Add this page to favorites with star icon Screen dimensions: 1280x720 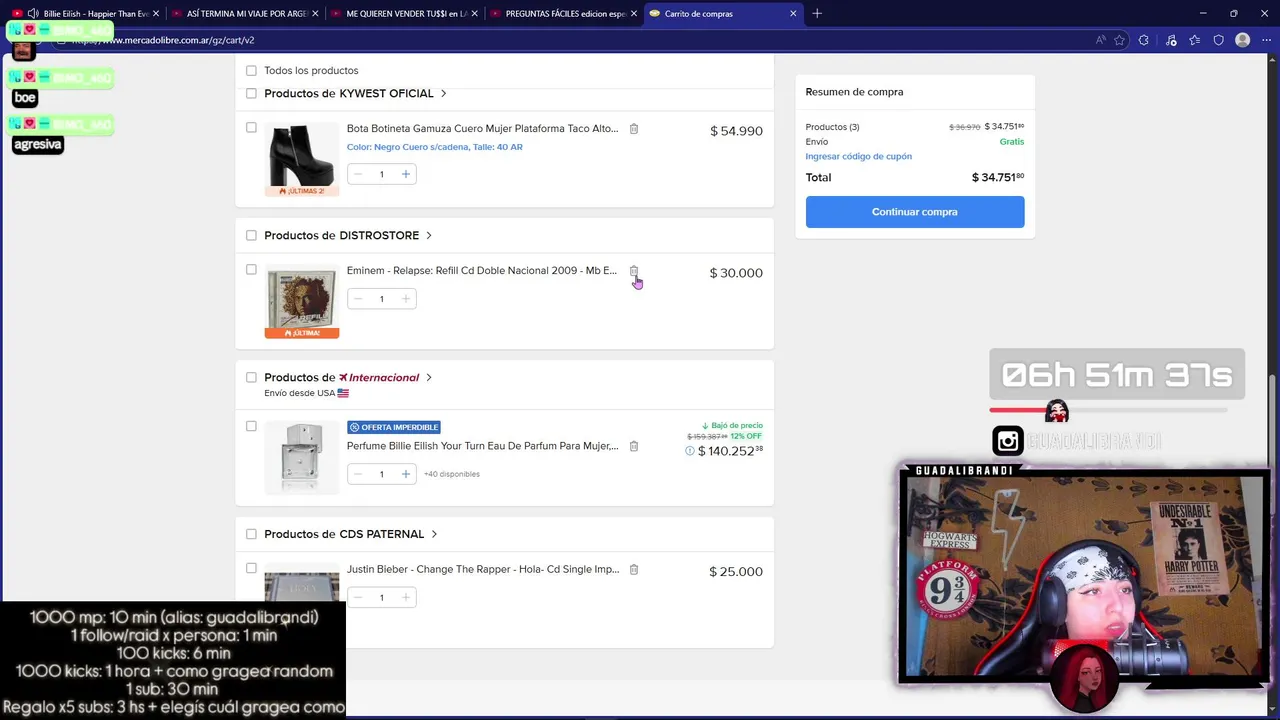click(1119, 40)
